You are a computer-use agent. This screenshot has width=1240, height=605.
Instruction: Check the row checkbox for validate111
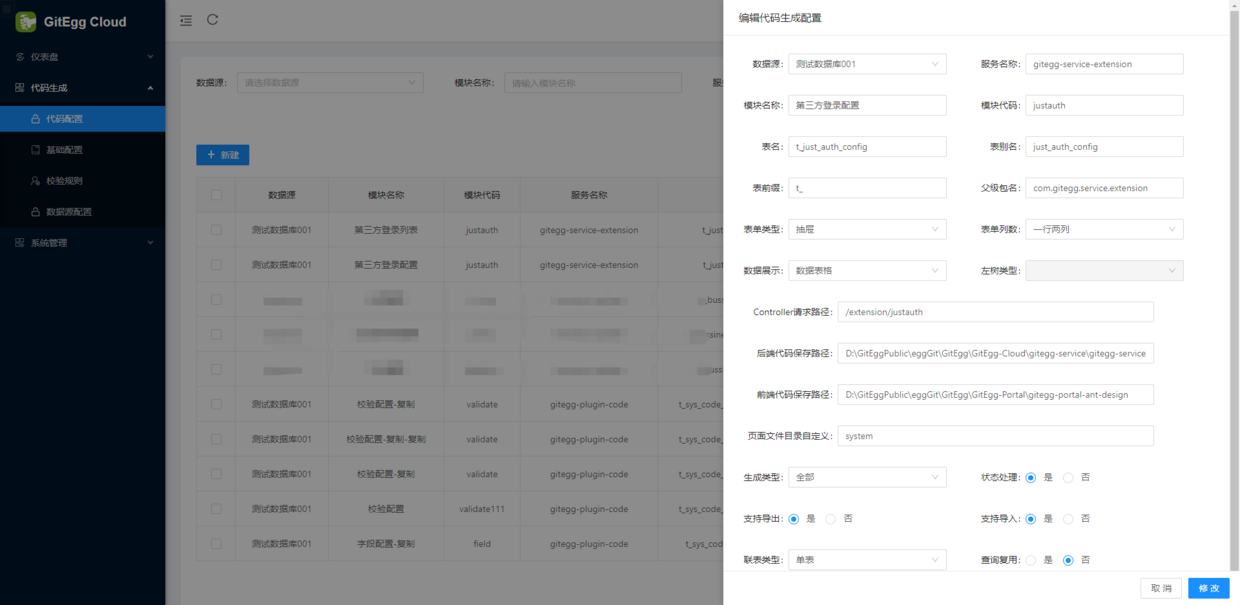click(216, 509)
